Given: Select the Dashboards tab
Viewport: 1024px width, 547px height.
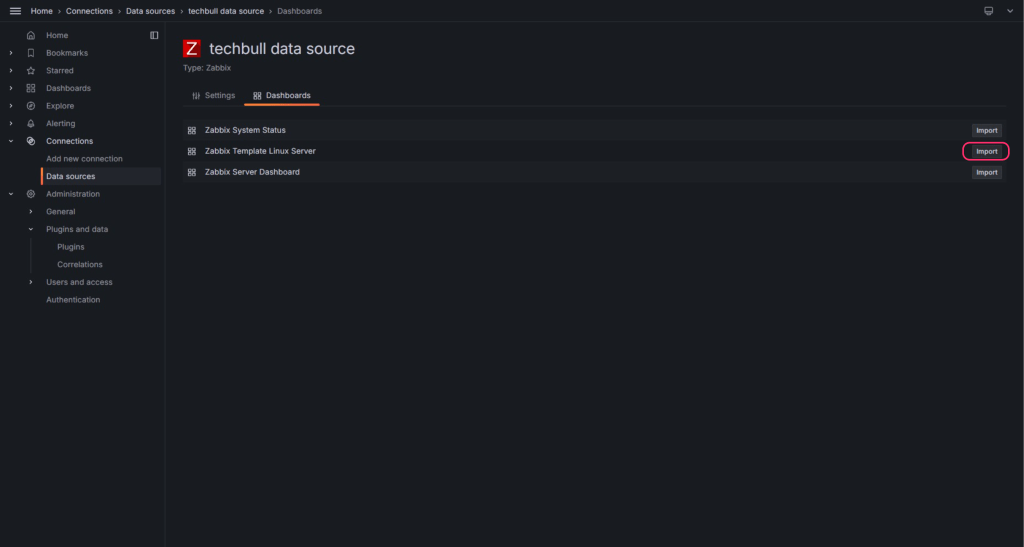Looking at the screenshot, I should pos(282,96).
